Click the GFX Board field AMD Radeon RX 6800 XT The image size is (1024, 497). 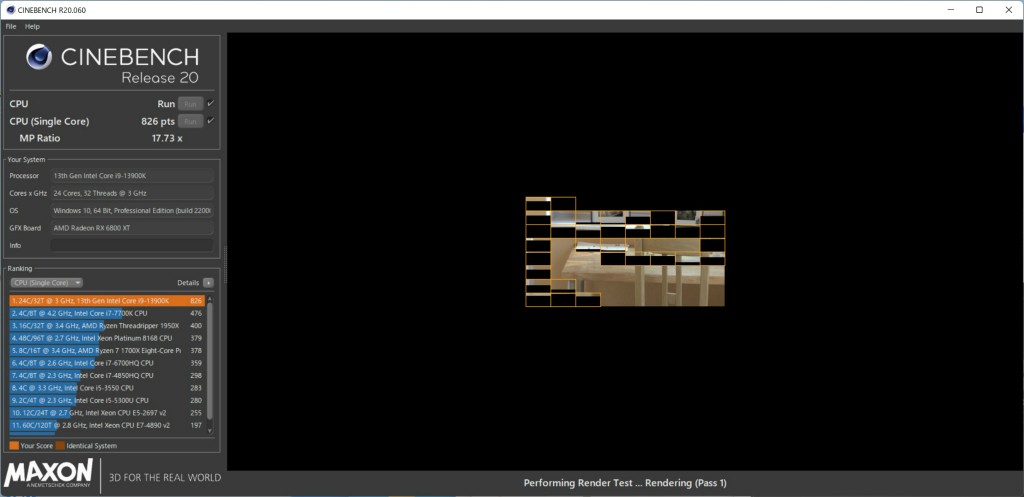[x=132, y=228]
